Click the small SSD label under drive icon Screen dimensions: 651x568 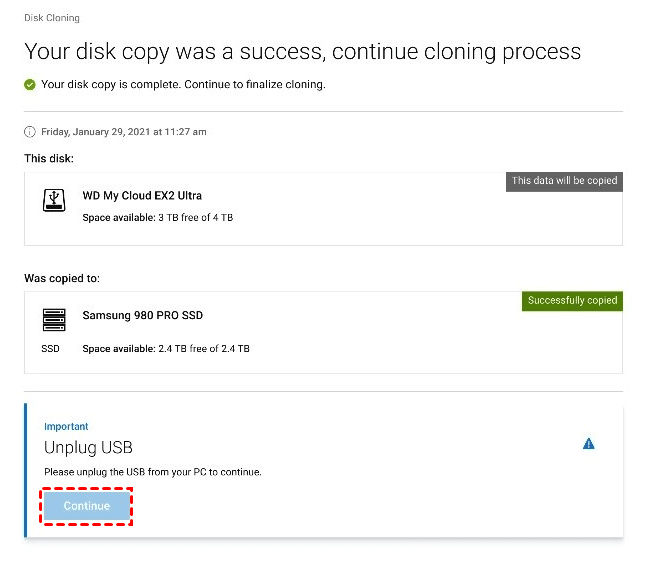point(53,349)
